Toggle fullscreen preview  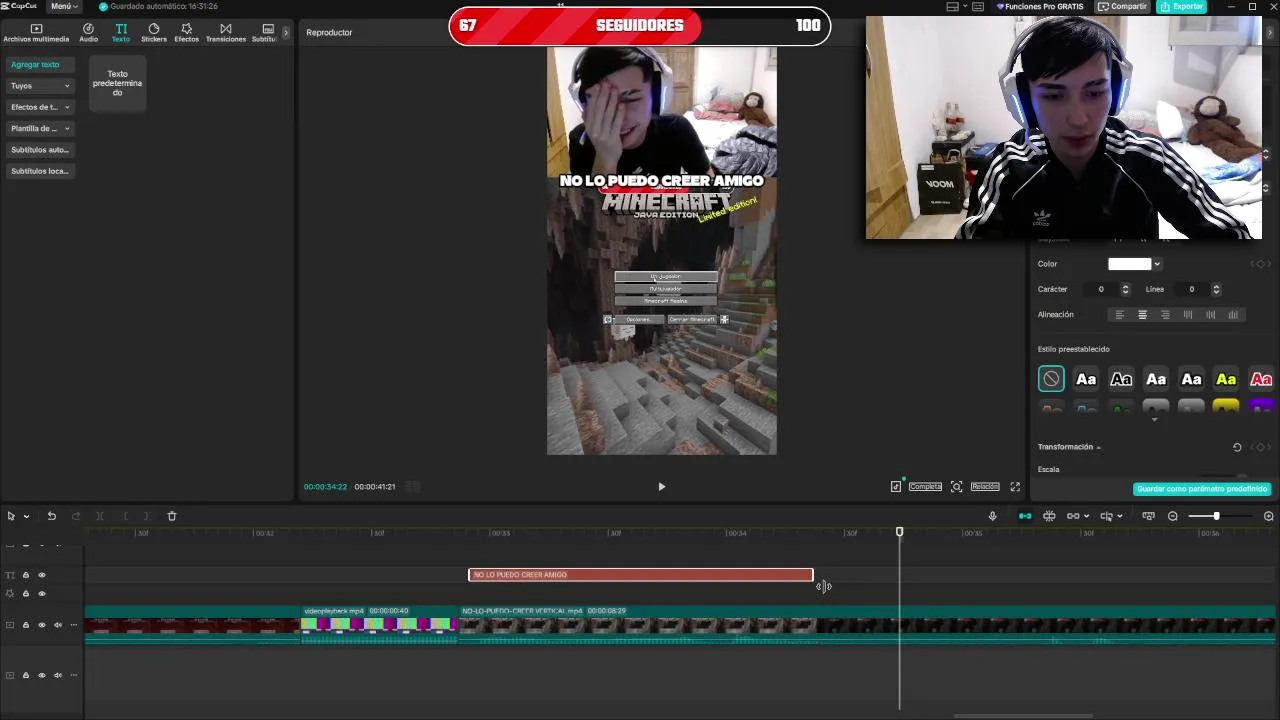tap(1015, 487)
